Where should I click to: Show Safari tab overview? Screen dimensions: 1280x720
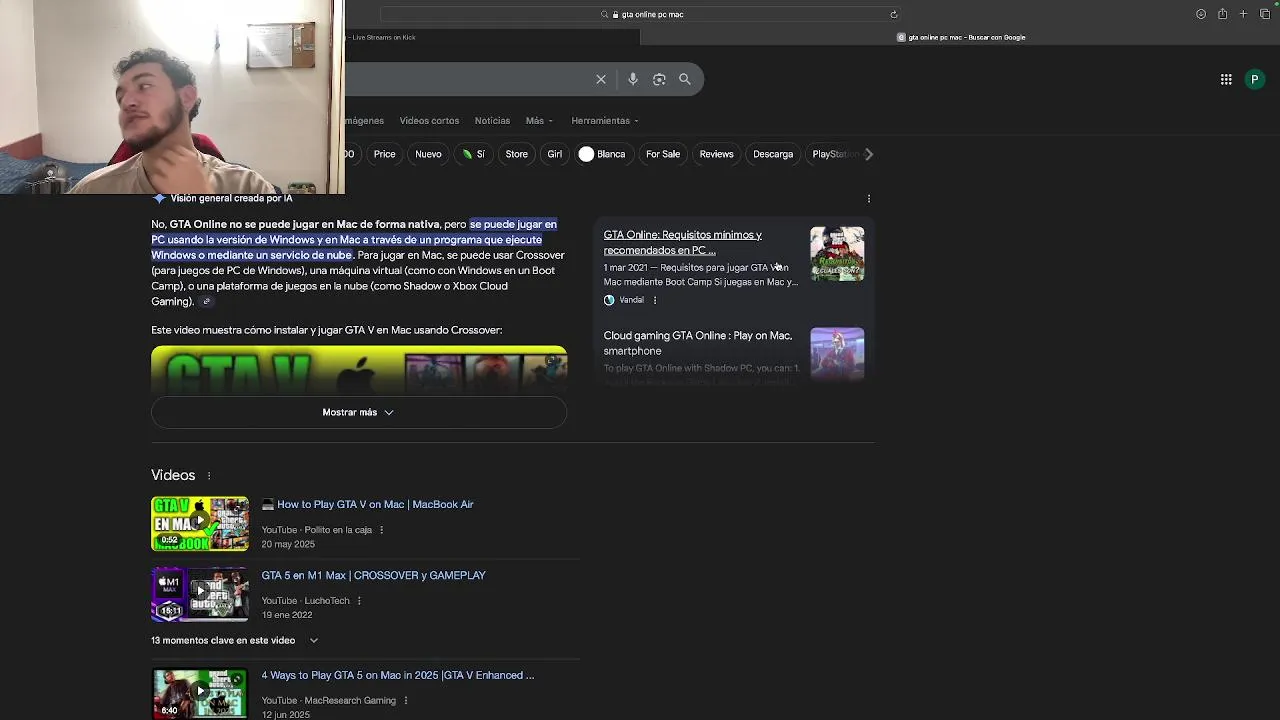(x=1265, y=14)
